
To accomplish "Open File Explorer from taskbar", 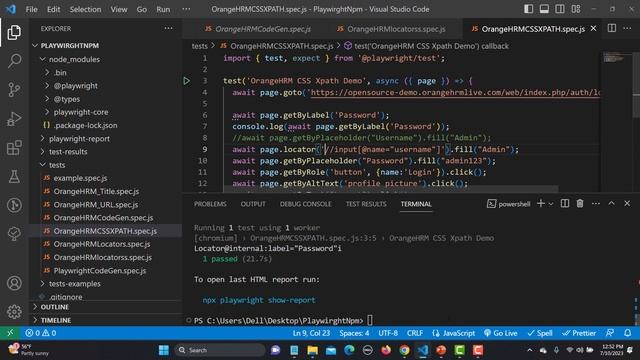I will point(313,350).
